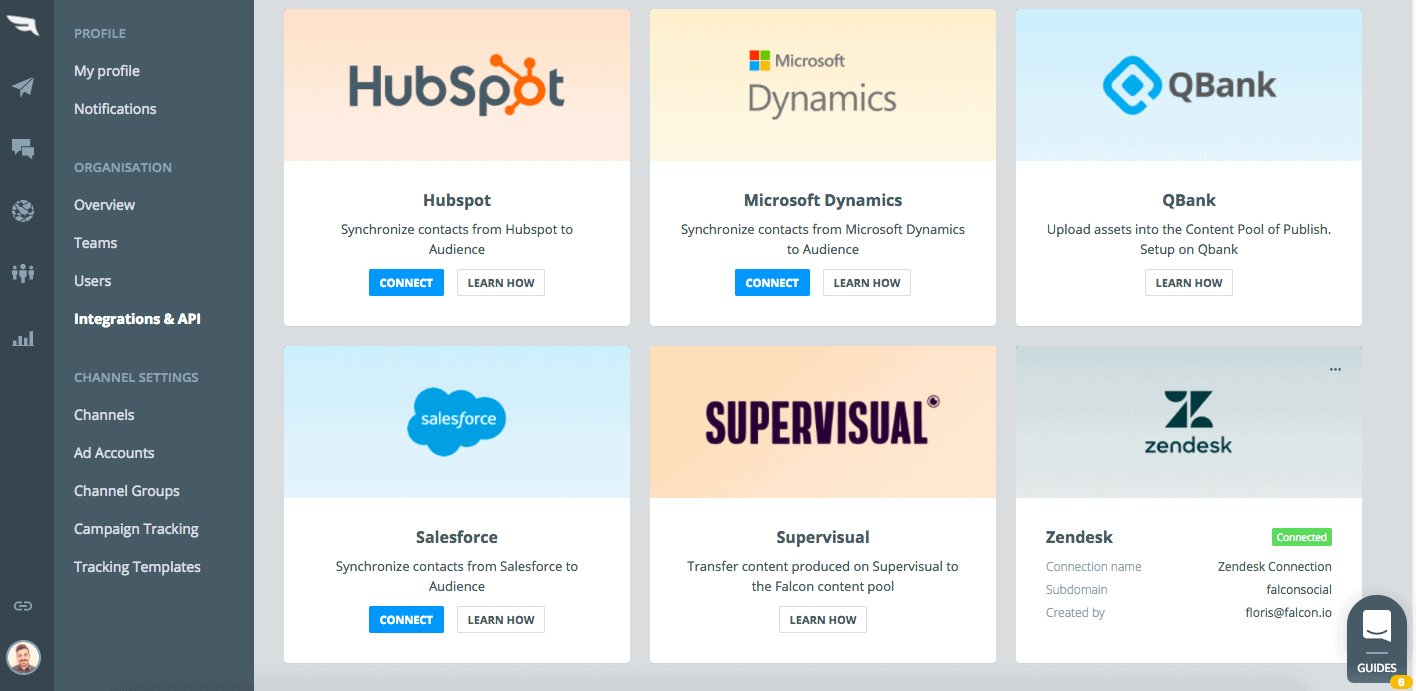The height and width of the screenshot is (691, 1416).
Task: Open the Guides help widget
Action: tap(1376, 640)
